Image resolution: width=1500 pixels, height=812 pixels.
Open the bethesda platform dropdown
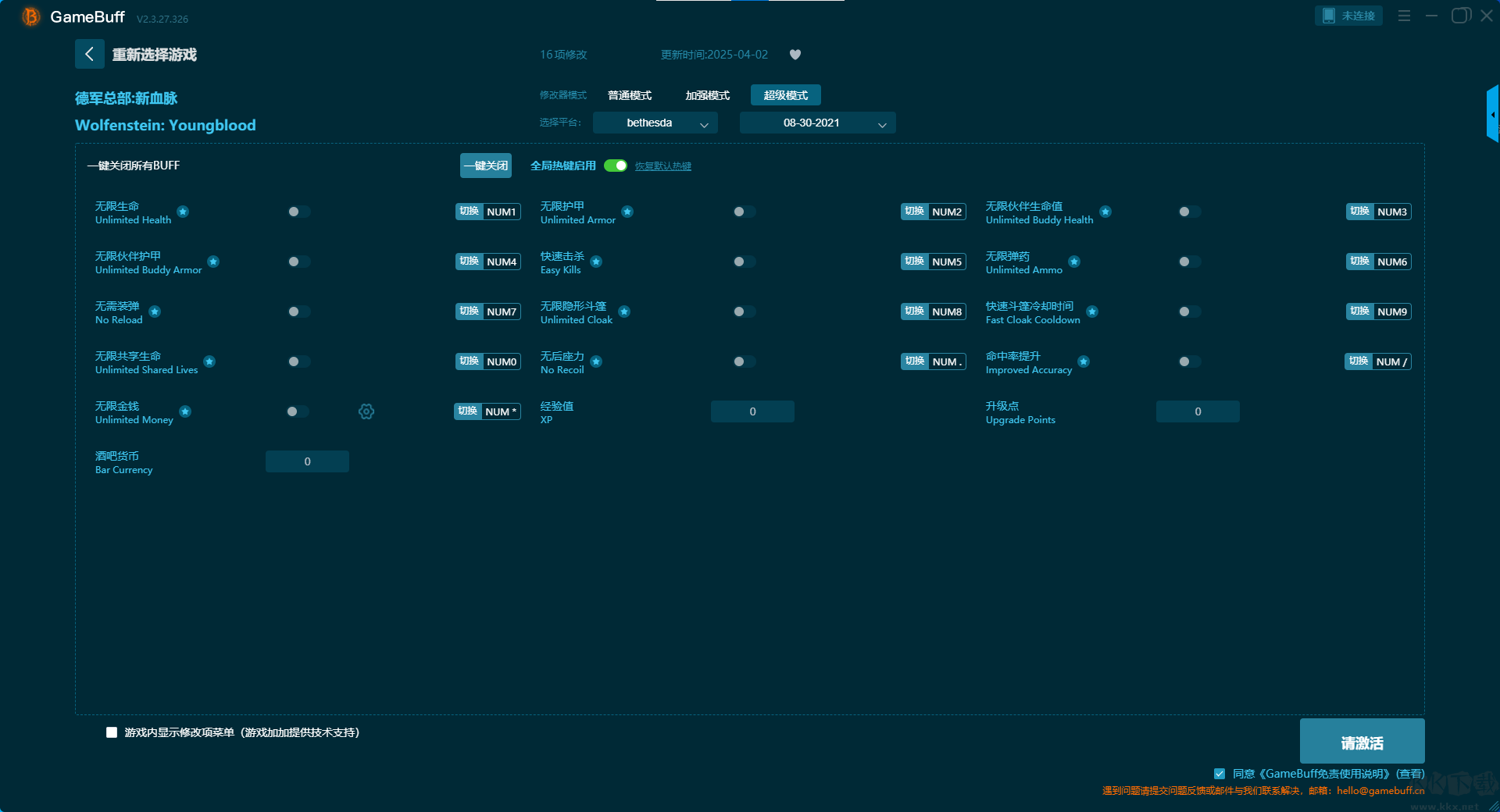click(x=655, y=123)
